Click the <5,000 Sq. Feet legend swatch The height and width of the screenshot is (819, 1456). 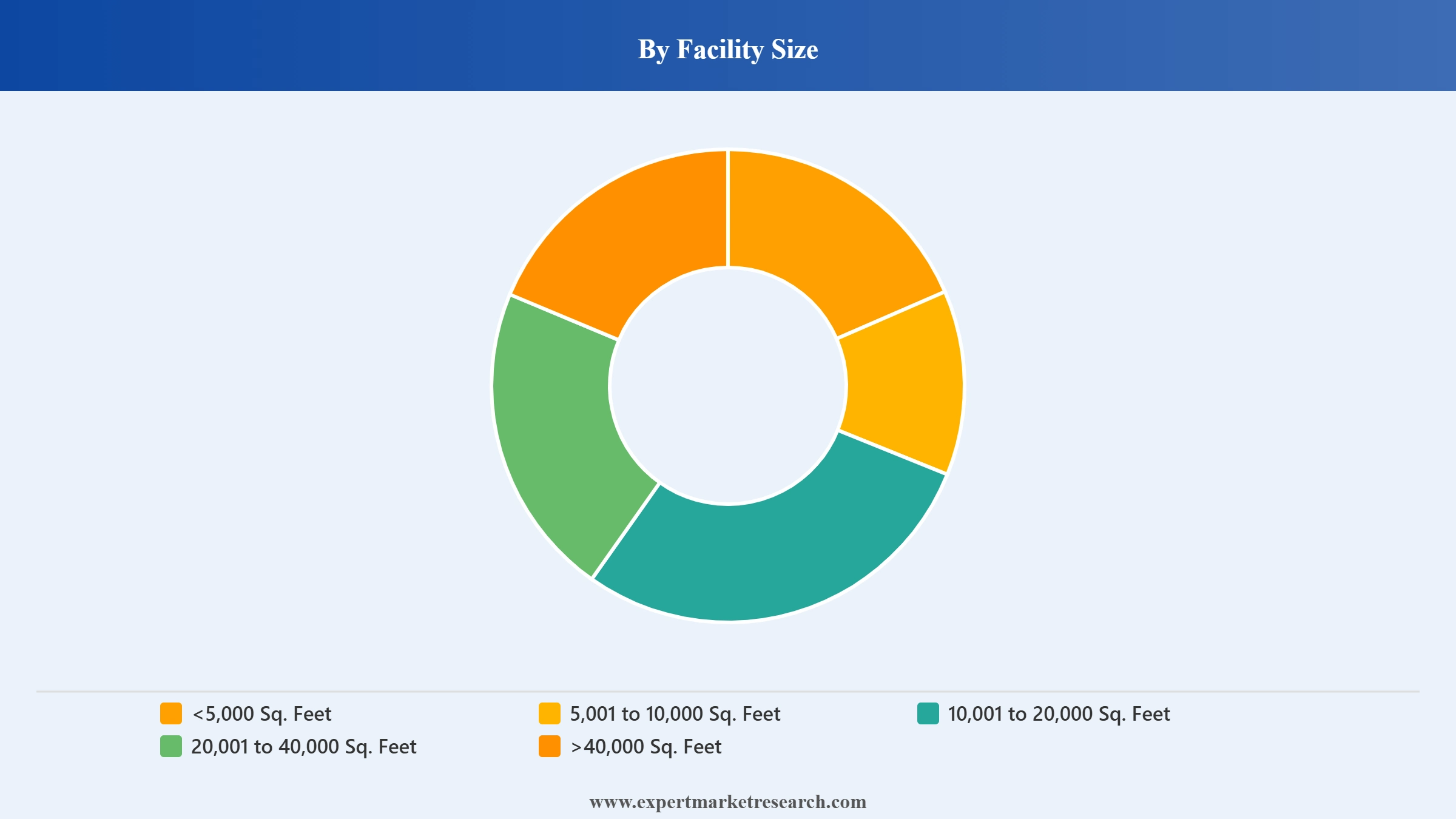coord(171,713)
